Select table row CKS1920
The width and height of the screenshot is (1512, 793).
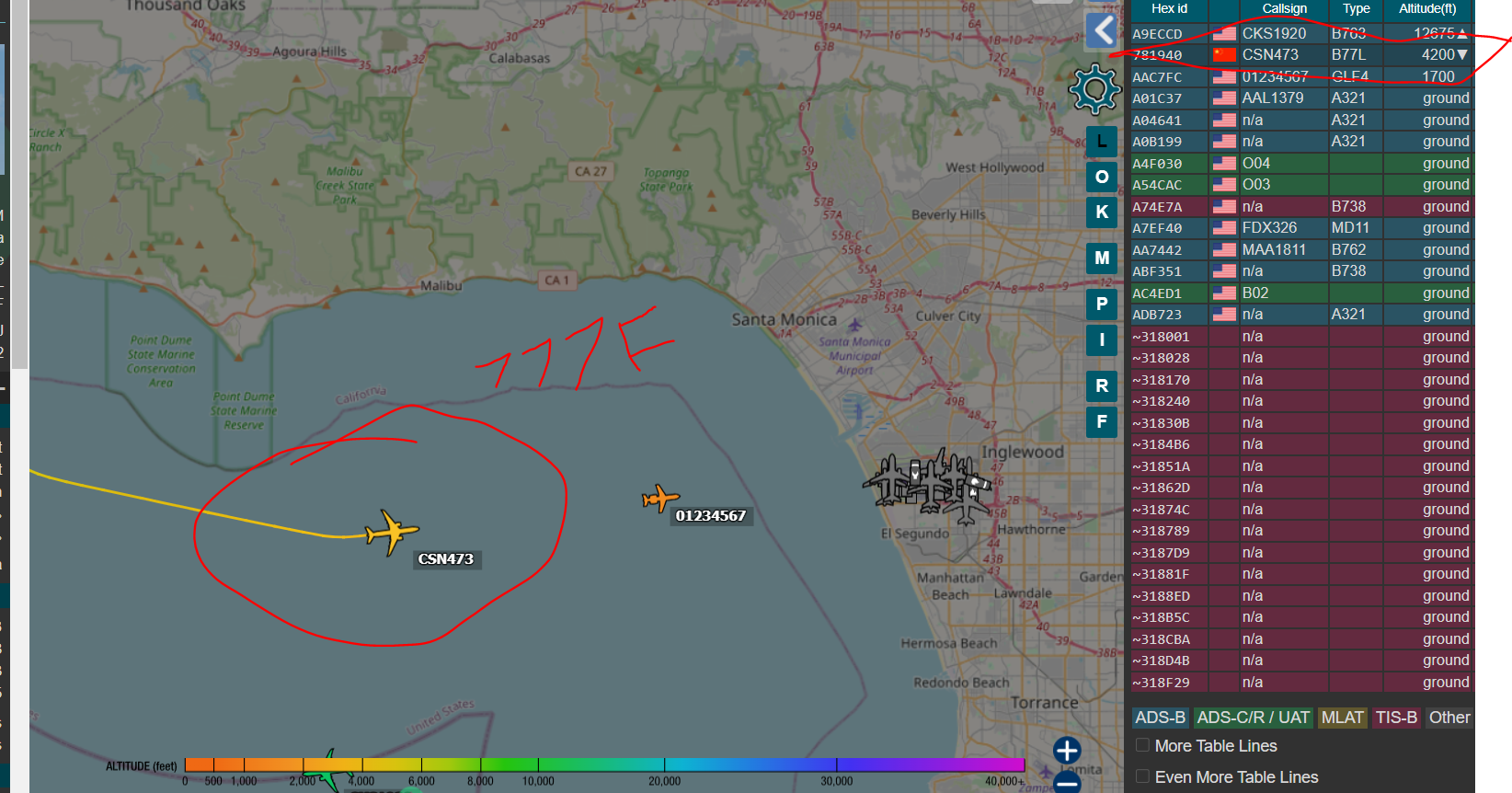click(1301, 33)
